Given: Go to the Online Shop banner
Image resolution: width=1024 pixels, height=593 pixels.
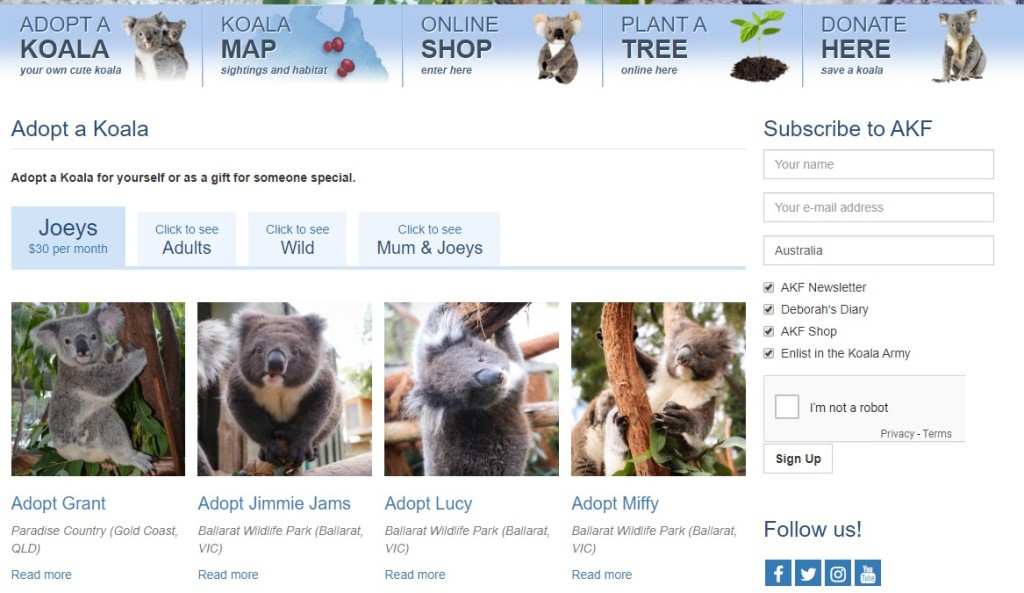Looking at the screenshot, I should point(502,46).
